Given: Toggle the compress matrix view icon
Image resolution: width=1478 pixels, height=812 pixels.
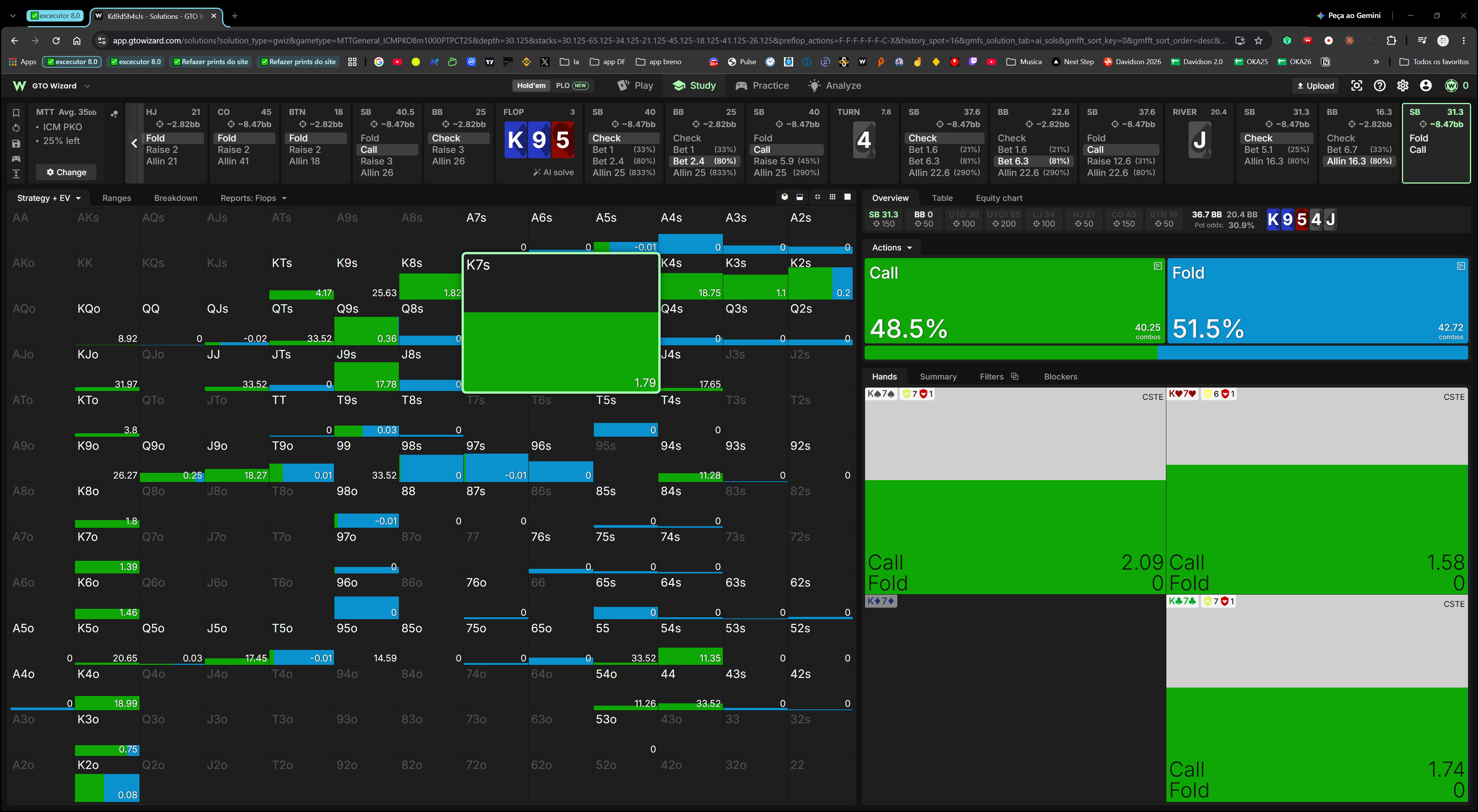Looking at the screenshot, I should point(817,197).
